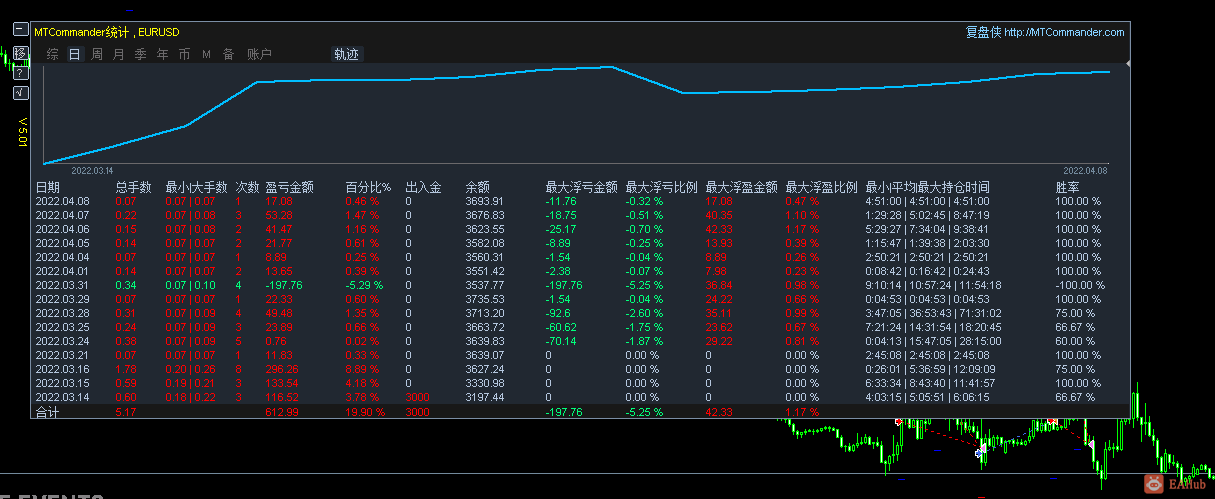Open help with the question mark icon
Image resolution: width=1215 pixels, height=499 pixels.
[21, 73]
